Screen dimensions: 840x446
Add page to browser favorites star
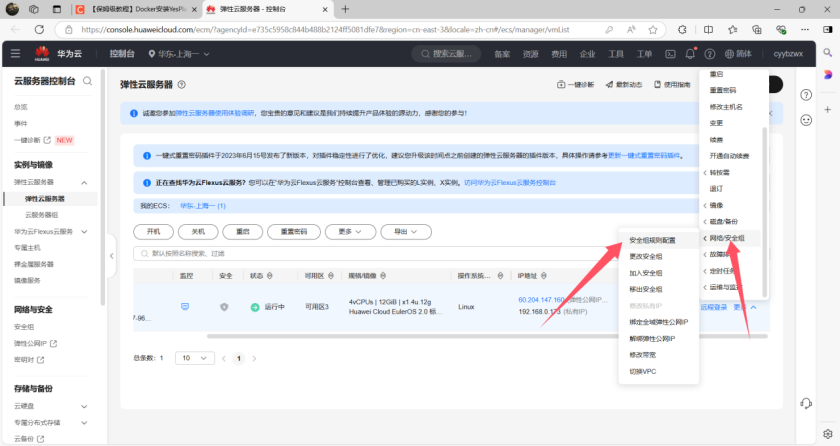pos(652,30)
